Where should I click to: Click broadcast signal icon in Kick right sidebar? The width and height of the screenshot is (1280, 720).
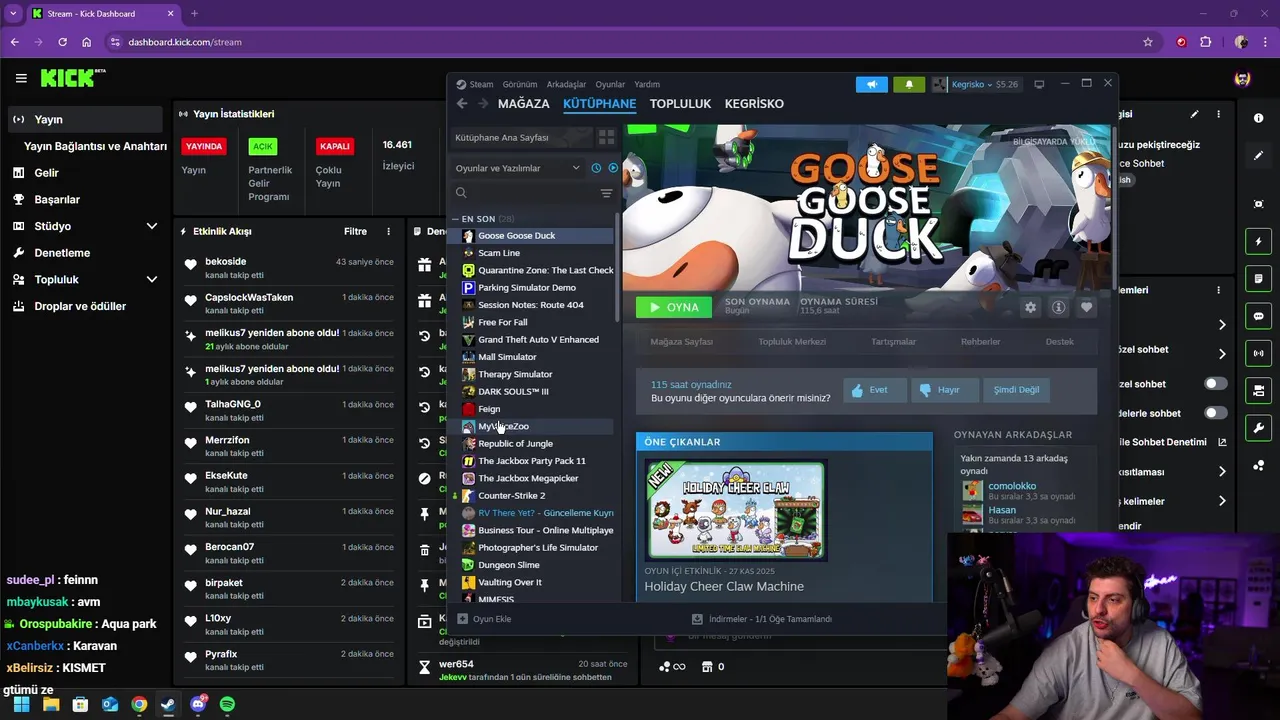click(x=1258, y=353)
